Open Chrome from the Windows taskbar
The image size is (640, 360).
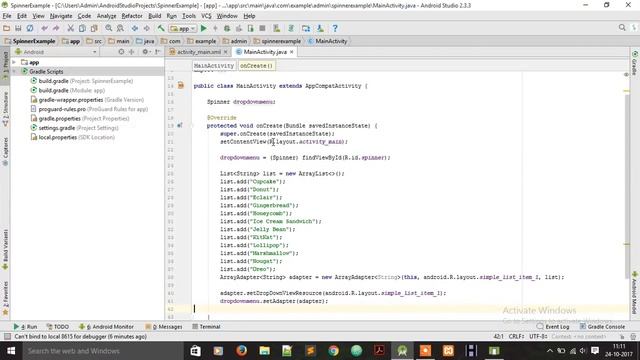tap(333, 351)
